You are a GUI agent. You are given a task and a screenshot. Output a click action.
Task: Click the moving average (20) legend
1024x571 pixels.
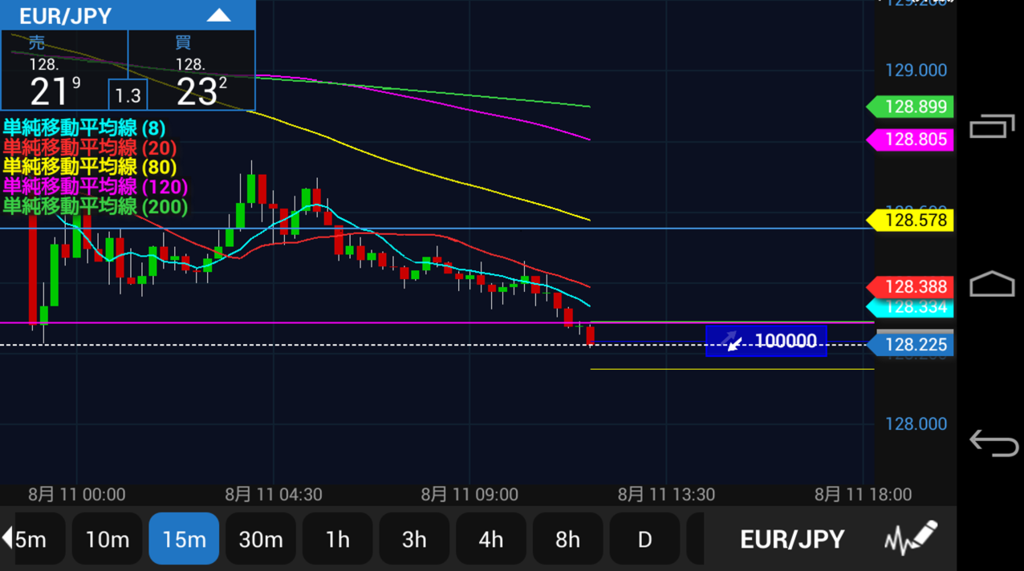90,148
